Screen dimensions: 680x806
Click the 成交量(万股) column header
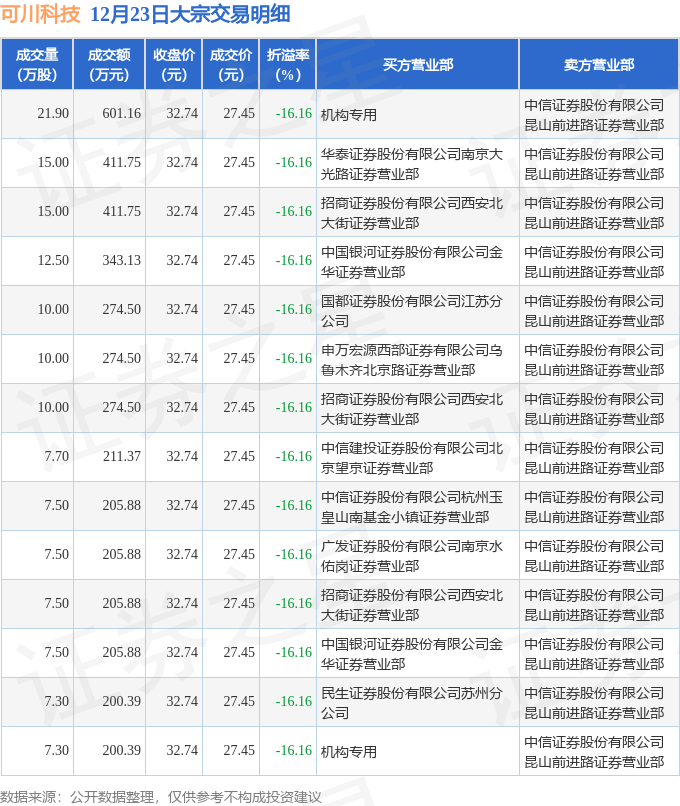tap(37, 64)
